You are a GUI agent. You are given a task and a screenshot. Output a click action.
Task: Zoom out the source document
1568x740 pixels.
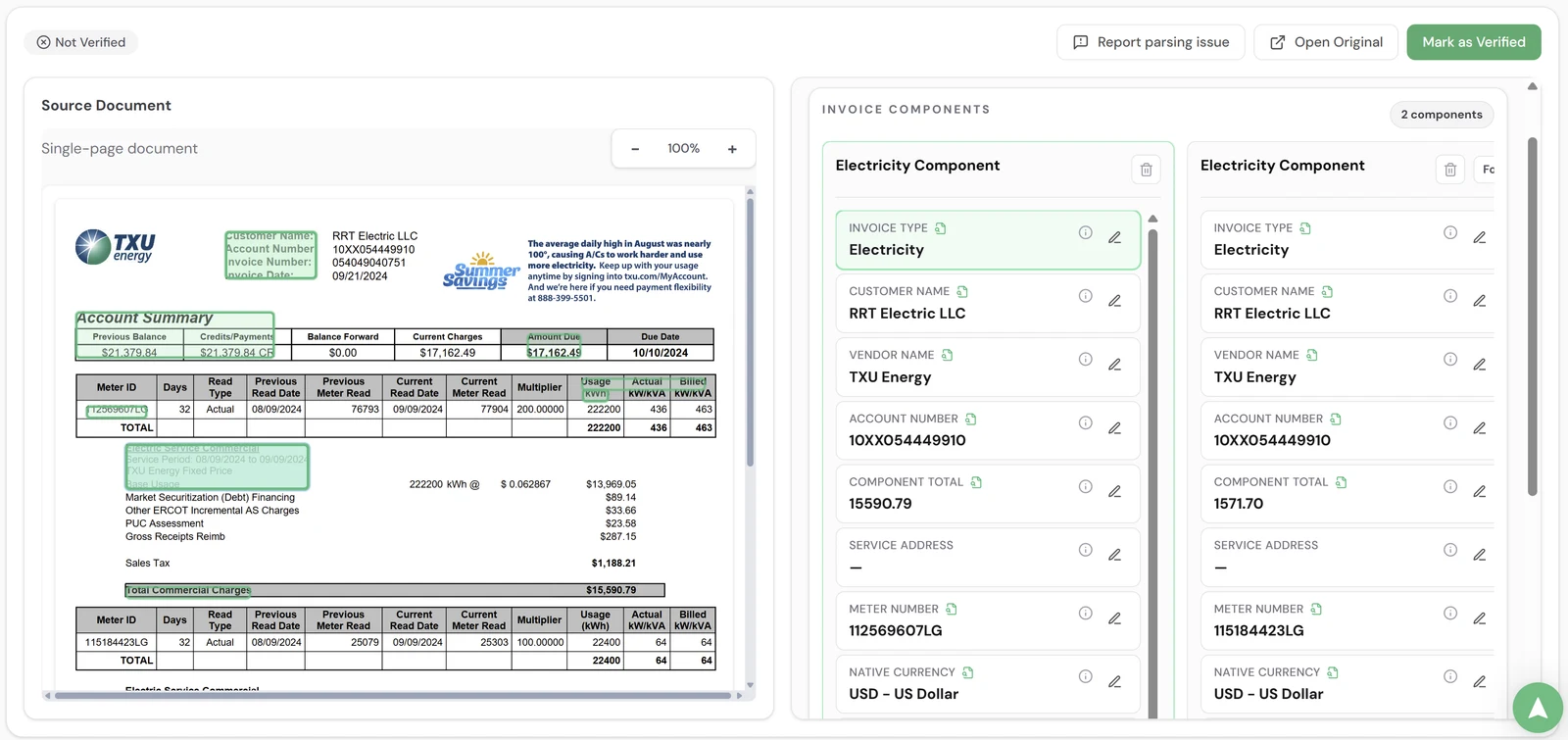tap(635, 149)
